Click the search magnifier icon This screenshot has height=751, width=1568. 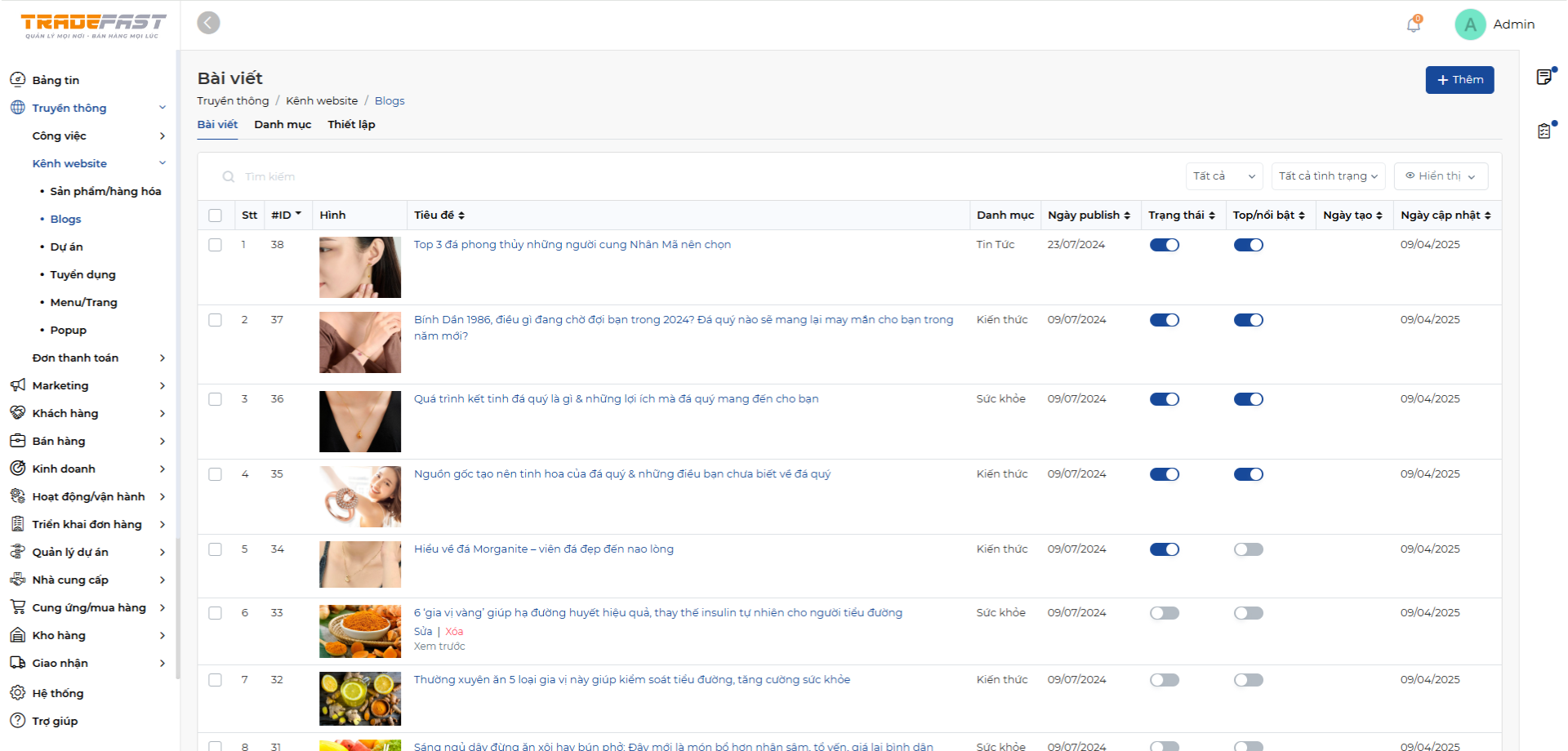tap(229, 176)
